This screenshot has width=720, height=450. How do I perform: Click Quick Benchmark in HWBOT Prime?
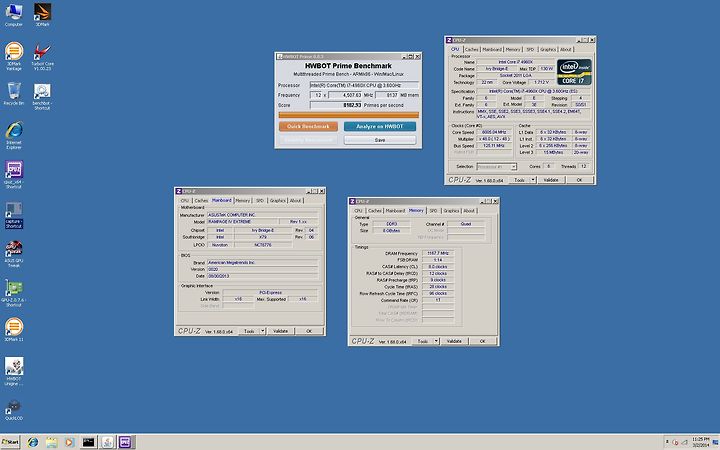(x=308, y=126)
